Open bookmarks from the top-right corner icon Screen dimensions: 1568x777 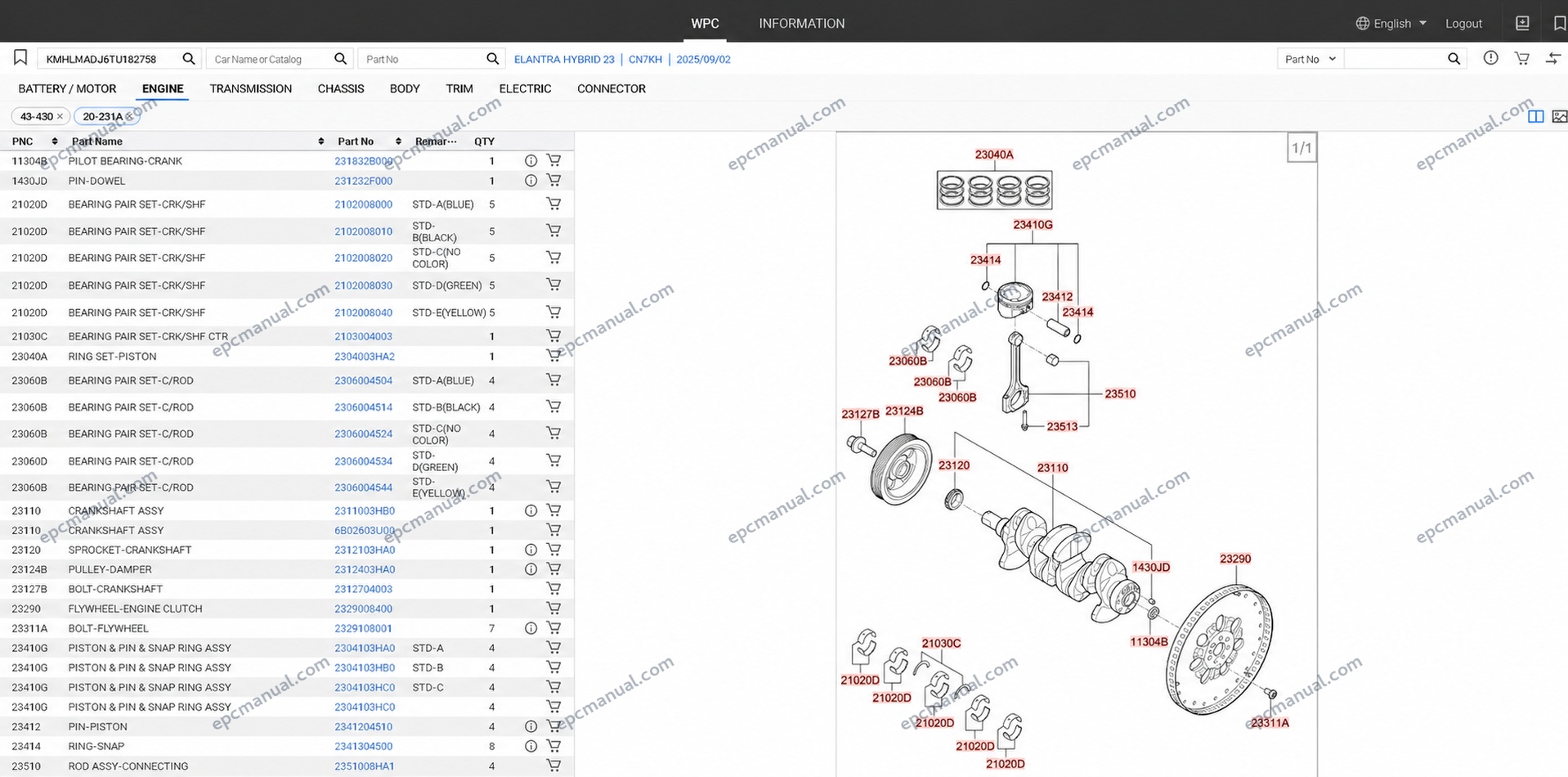1560,23
